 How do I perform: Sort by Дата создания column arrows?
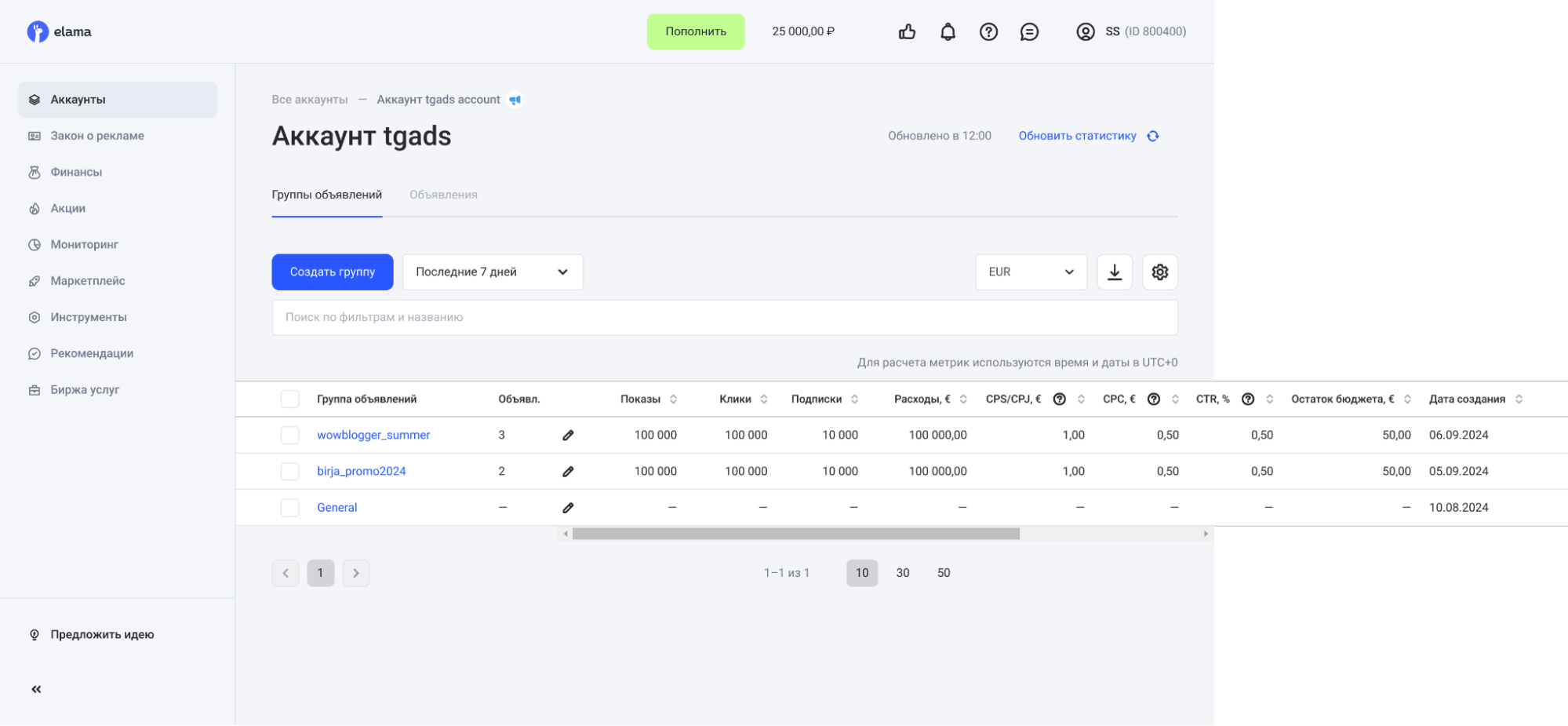(x=1519, y=399)
